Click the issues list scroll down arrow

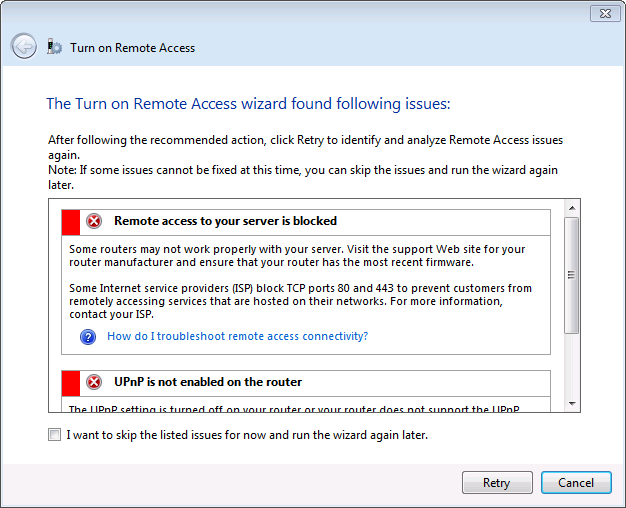(572, 403)
